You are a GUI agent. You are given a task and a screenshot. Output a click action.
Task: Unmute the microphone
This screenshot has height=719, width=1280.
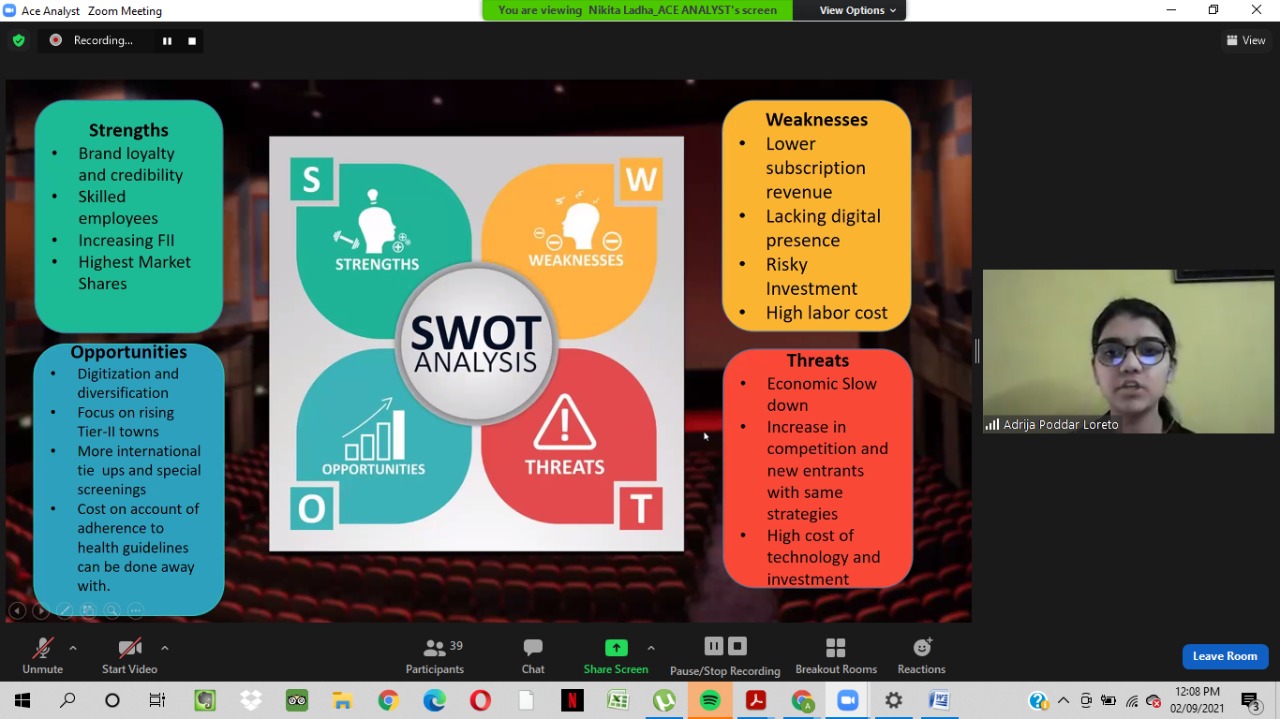(42, 655)
